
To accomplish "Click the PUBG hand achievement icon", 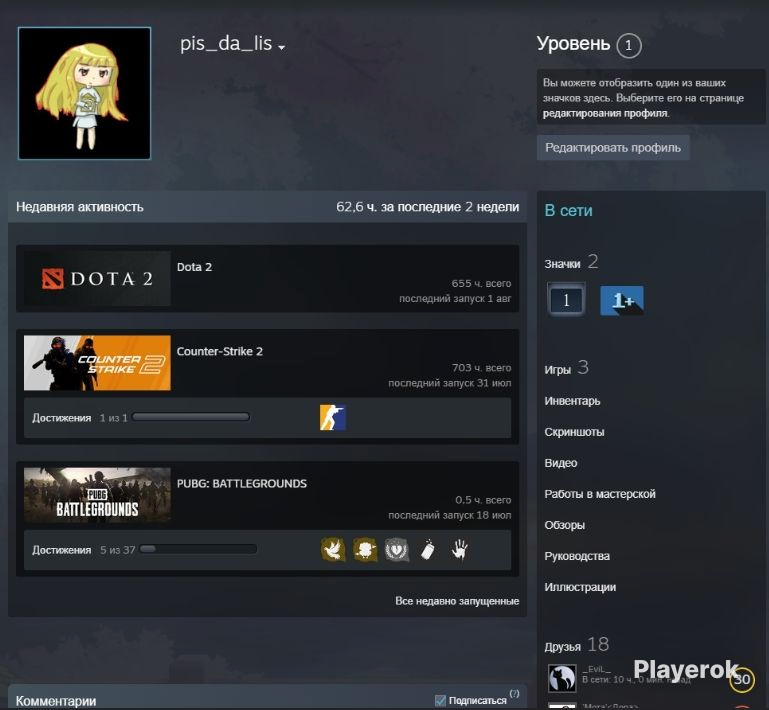I will 460,550.
